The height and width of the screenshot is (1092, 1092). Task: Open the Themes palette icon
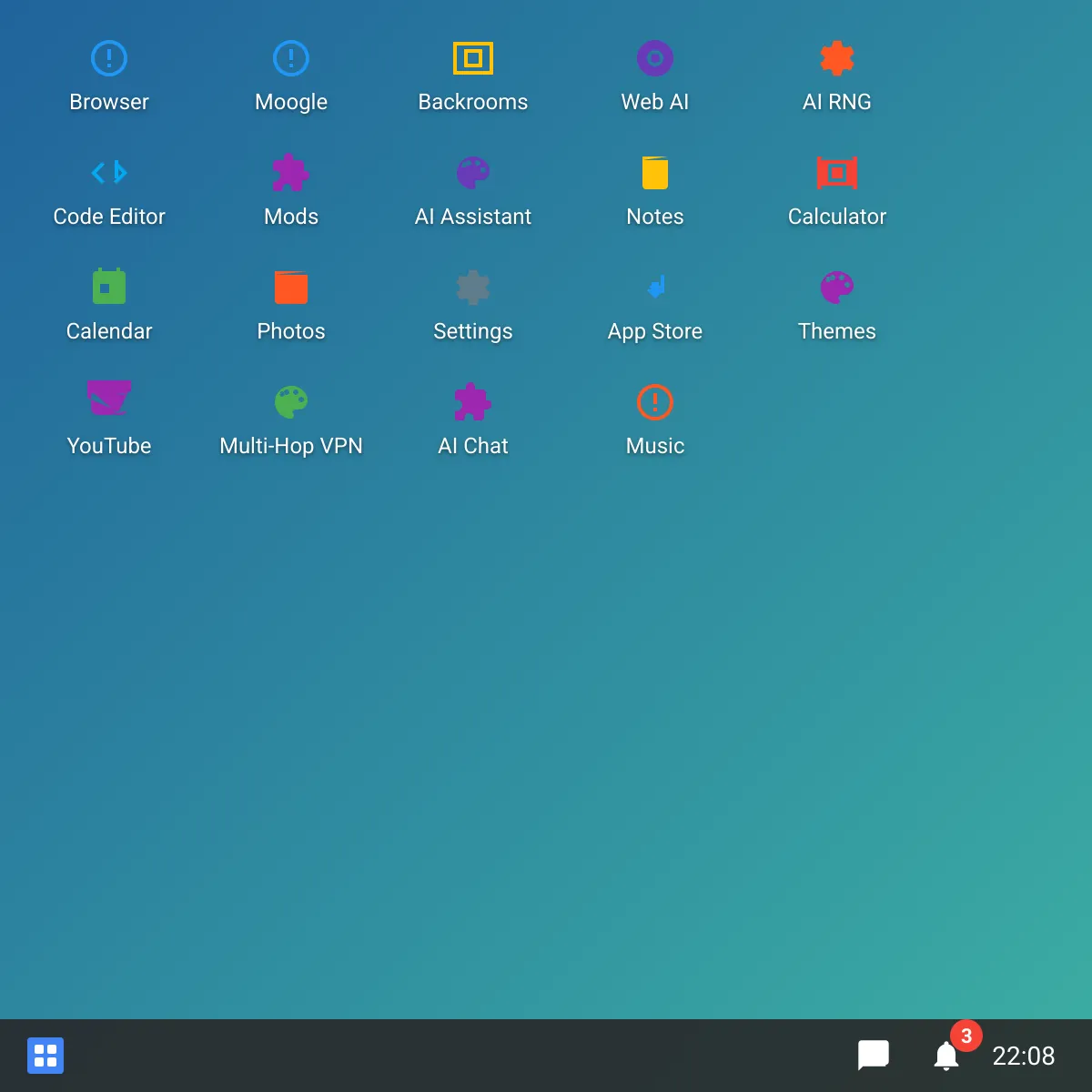click(837, 288)
